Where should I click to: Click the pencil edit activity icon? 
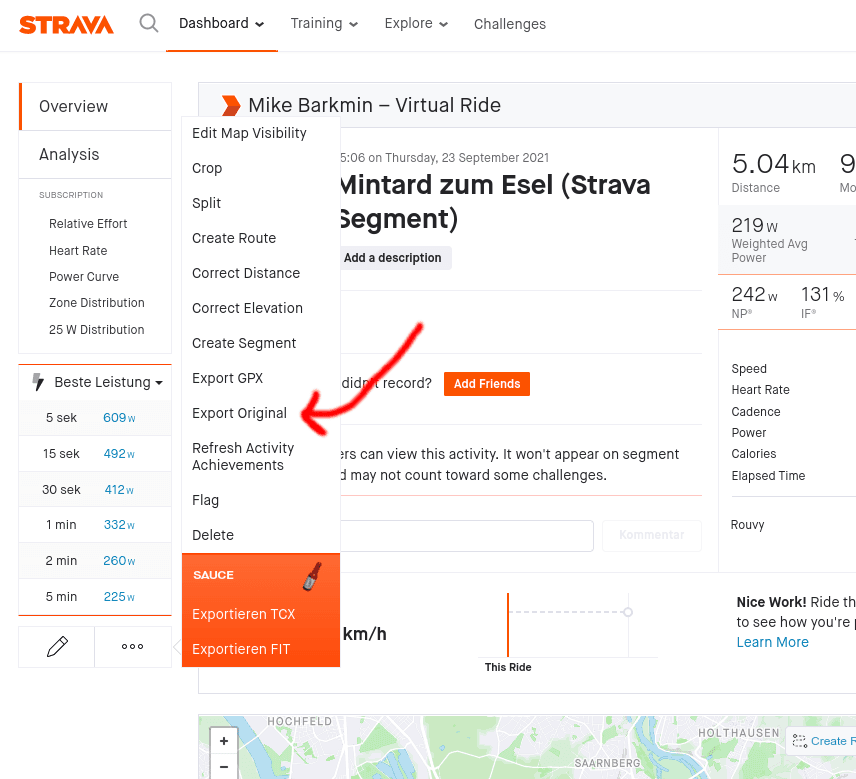(x=57, y=647)
